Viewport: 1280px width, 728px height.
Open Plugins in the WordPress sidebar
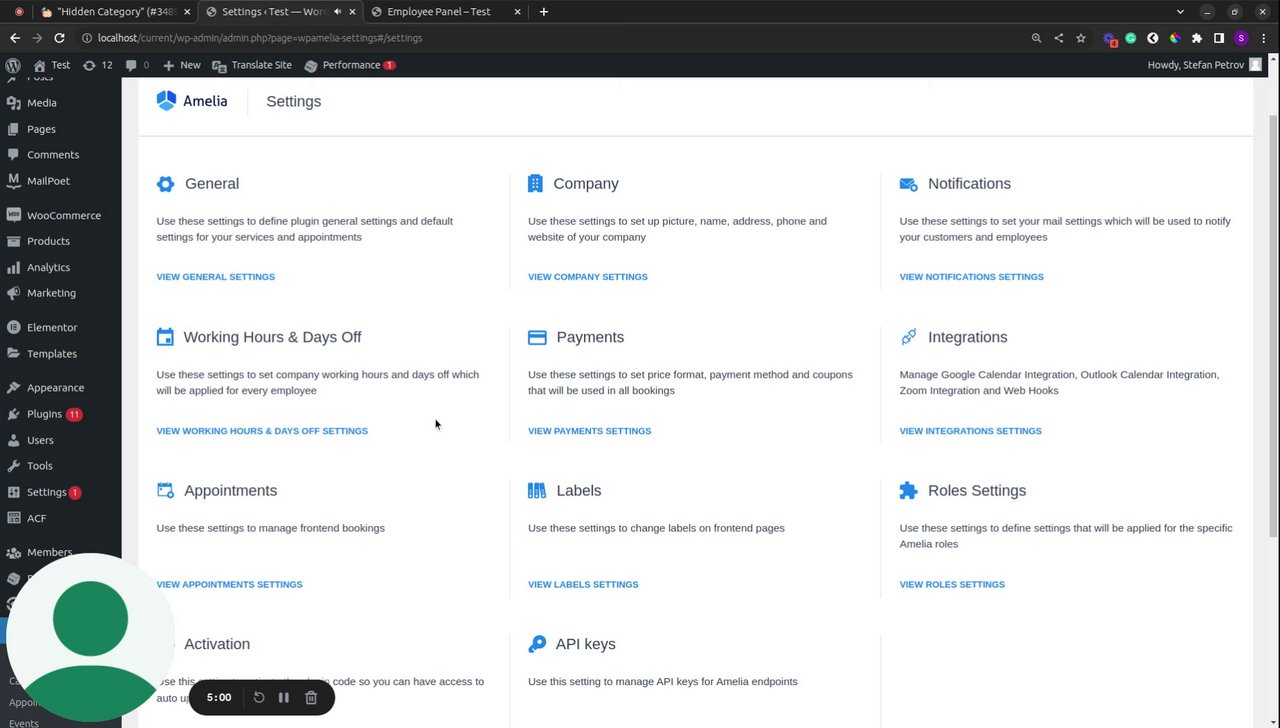point(44,414)
